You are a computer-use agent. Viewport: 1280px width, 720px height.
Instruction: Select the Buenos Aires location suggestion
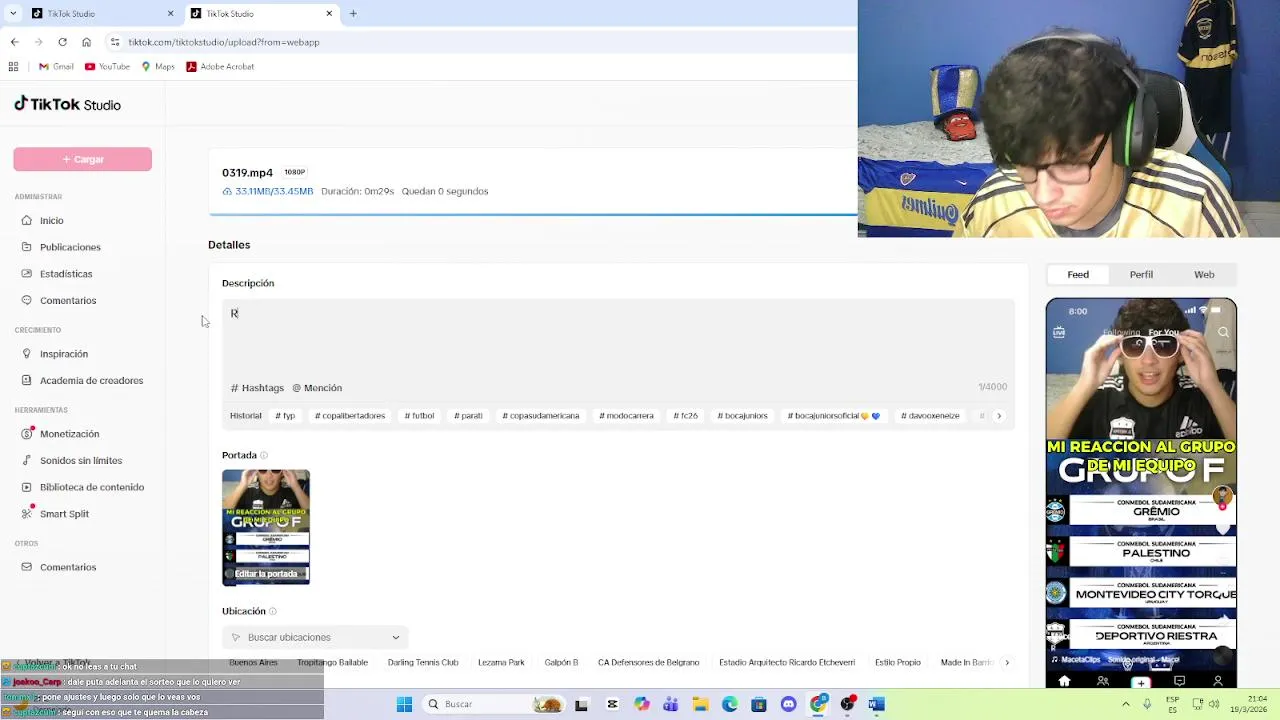[253, 663]
